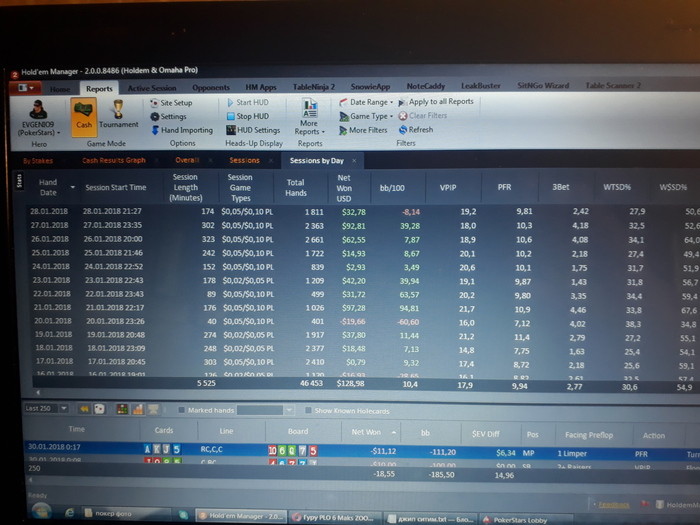The height and width of the screenshot is (525, 700).
Task: Switch to the Гуру PLO 6 Maks browser window
Action: (x=335, y=517)
